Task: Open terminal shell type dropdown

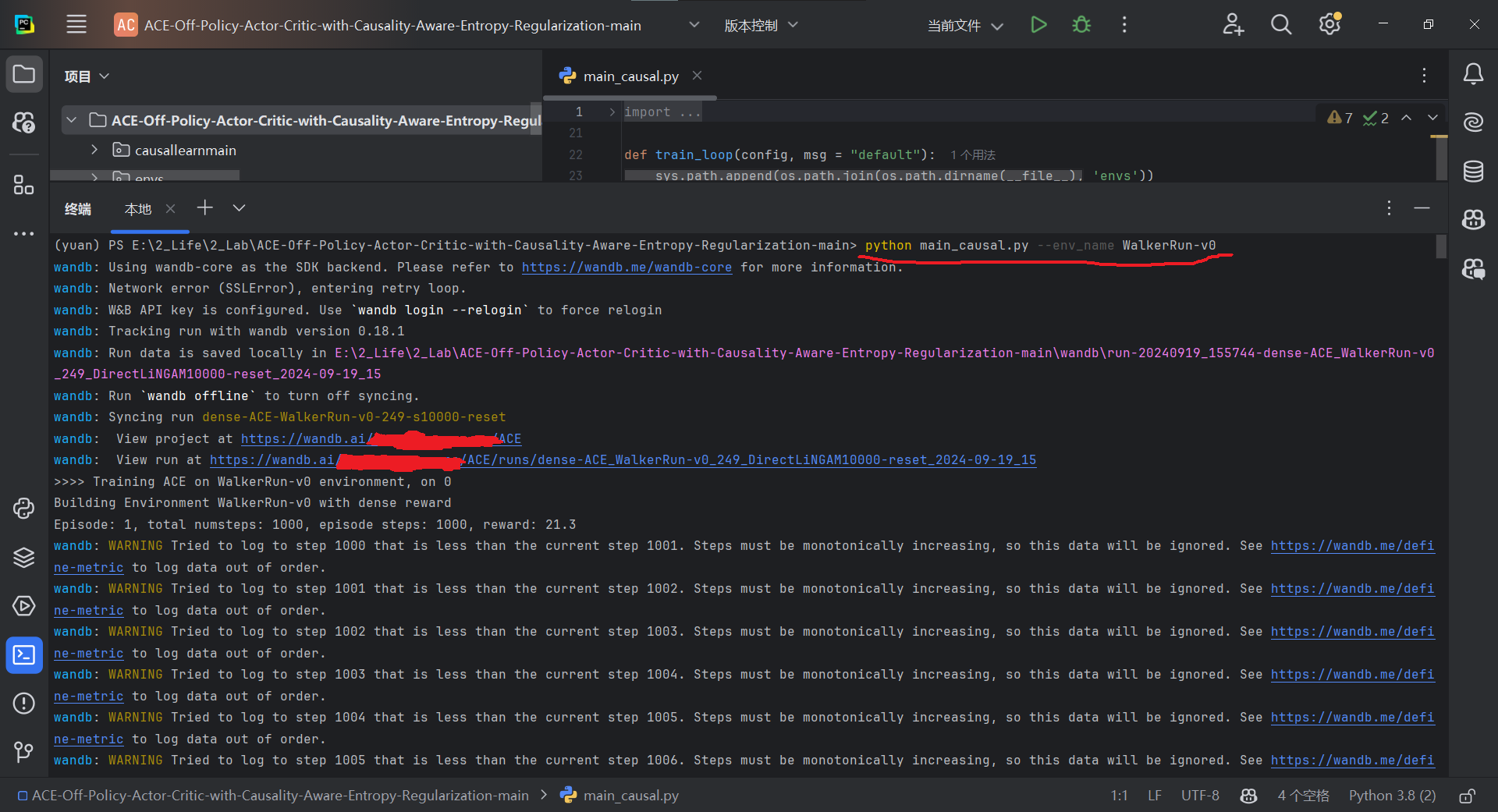Action: pyautogui.click(x=239, y=207)
